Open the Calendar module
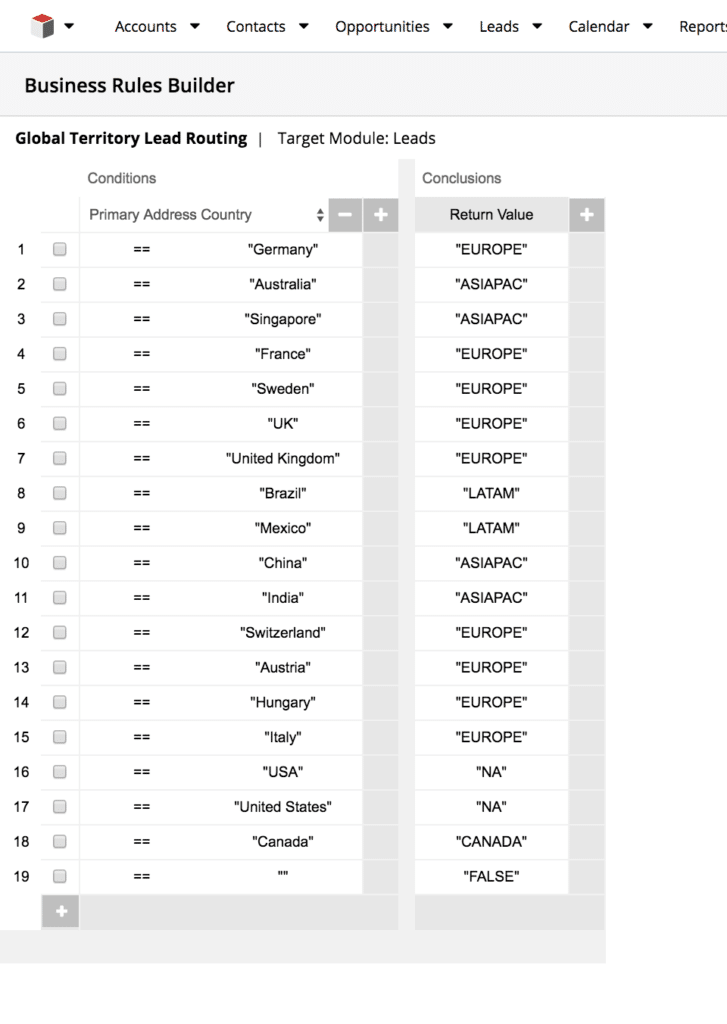The height and width of the screenshot is (1024, 727). pyautogui.click(x=599, y=27)
